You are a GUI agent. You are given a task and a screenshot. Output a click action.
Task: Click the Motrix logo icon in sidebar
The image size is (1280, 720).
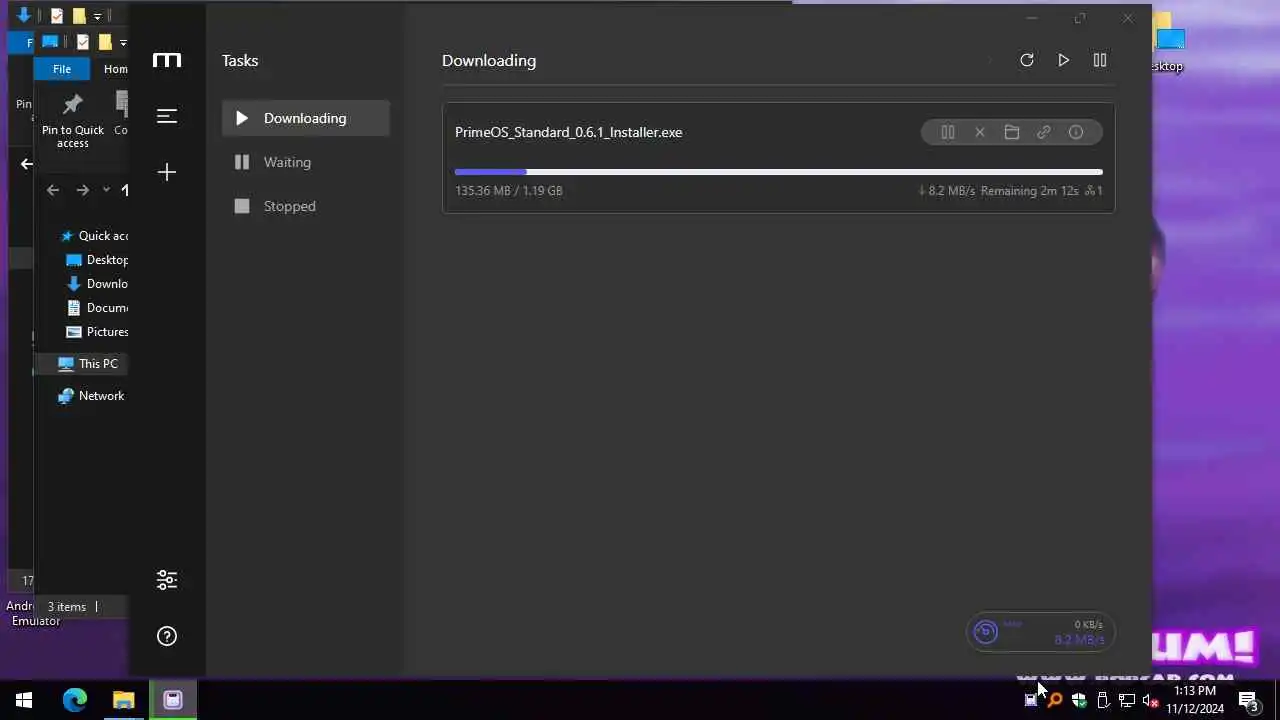(167, 60)
